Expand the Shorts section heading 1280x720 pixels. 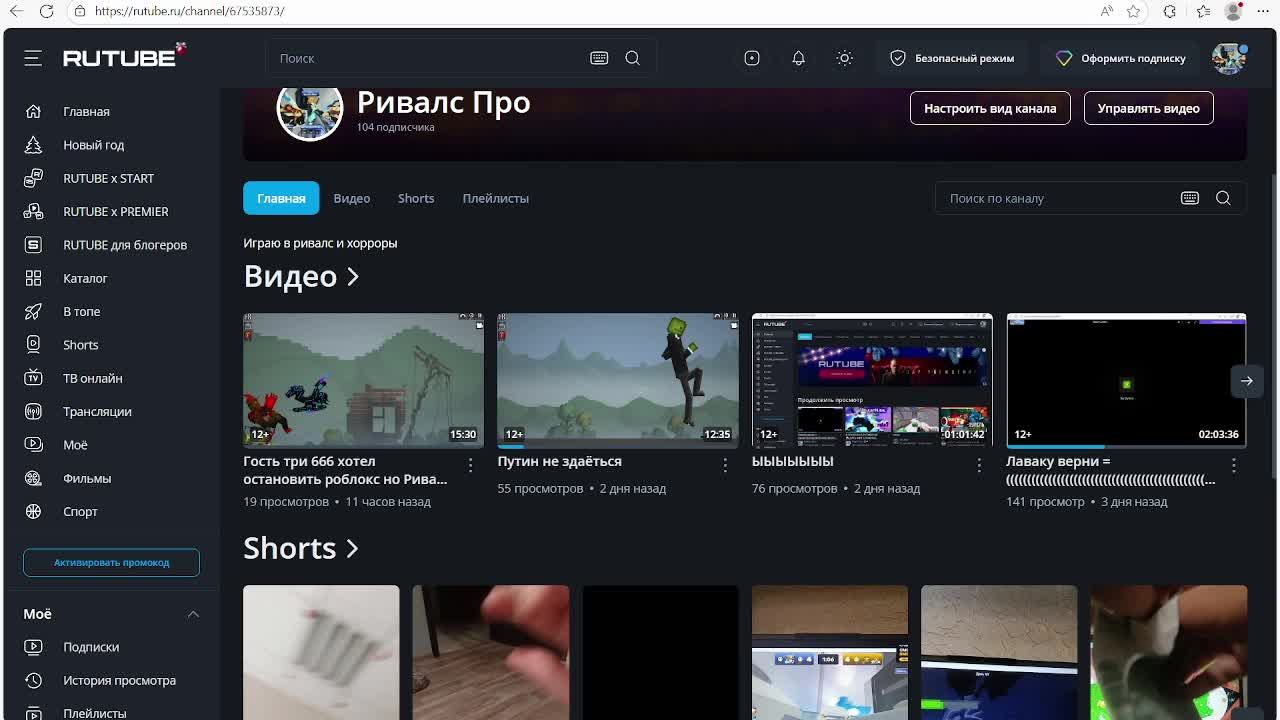(301, 548)
